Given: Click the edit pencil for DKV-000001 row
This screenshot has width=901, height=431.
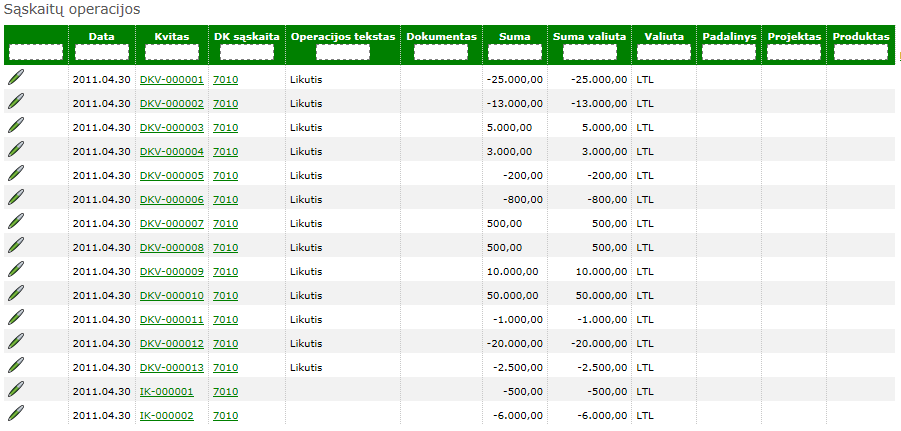Looking at the screenshot, I should click(x=16, y=77).
